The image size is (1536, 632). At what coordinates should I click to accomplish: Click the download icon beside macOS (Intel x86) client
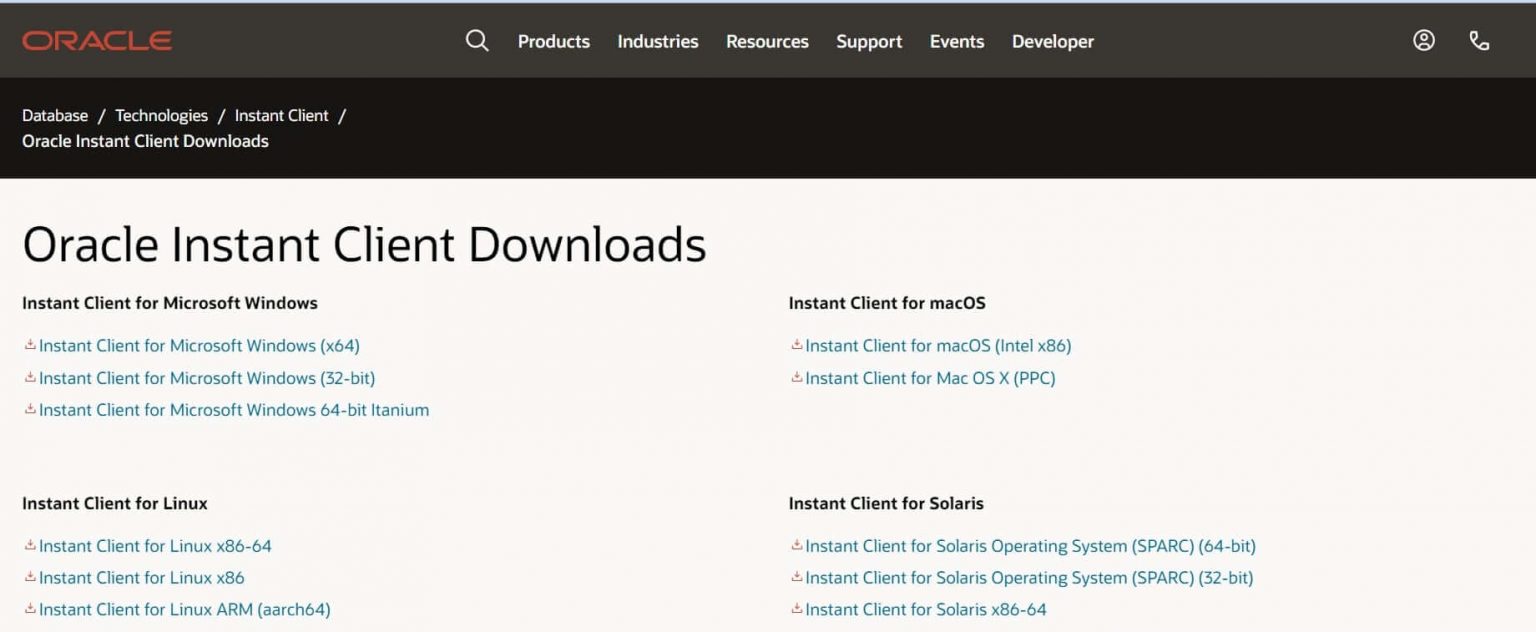click(x=797, y=345)
